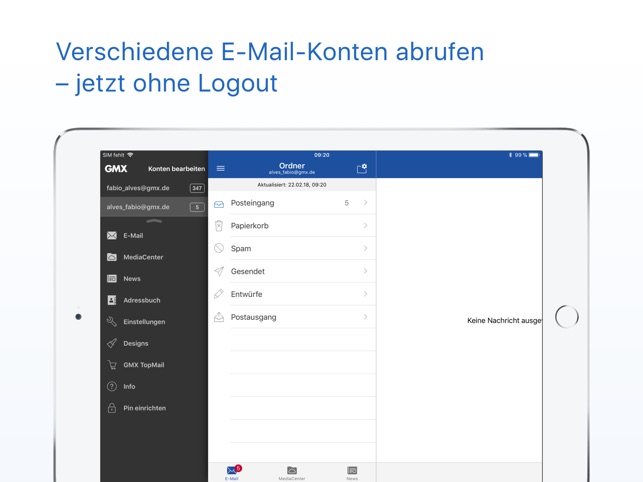Click the paintbrush icon beside Designs
This screenshot has width=643, height=482.
(x=112, y=343)
